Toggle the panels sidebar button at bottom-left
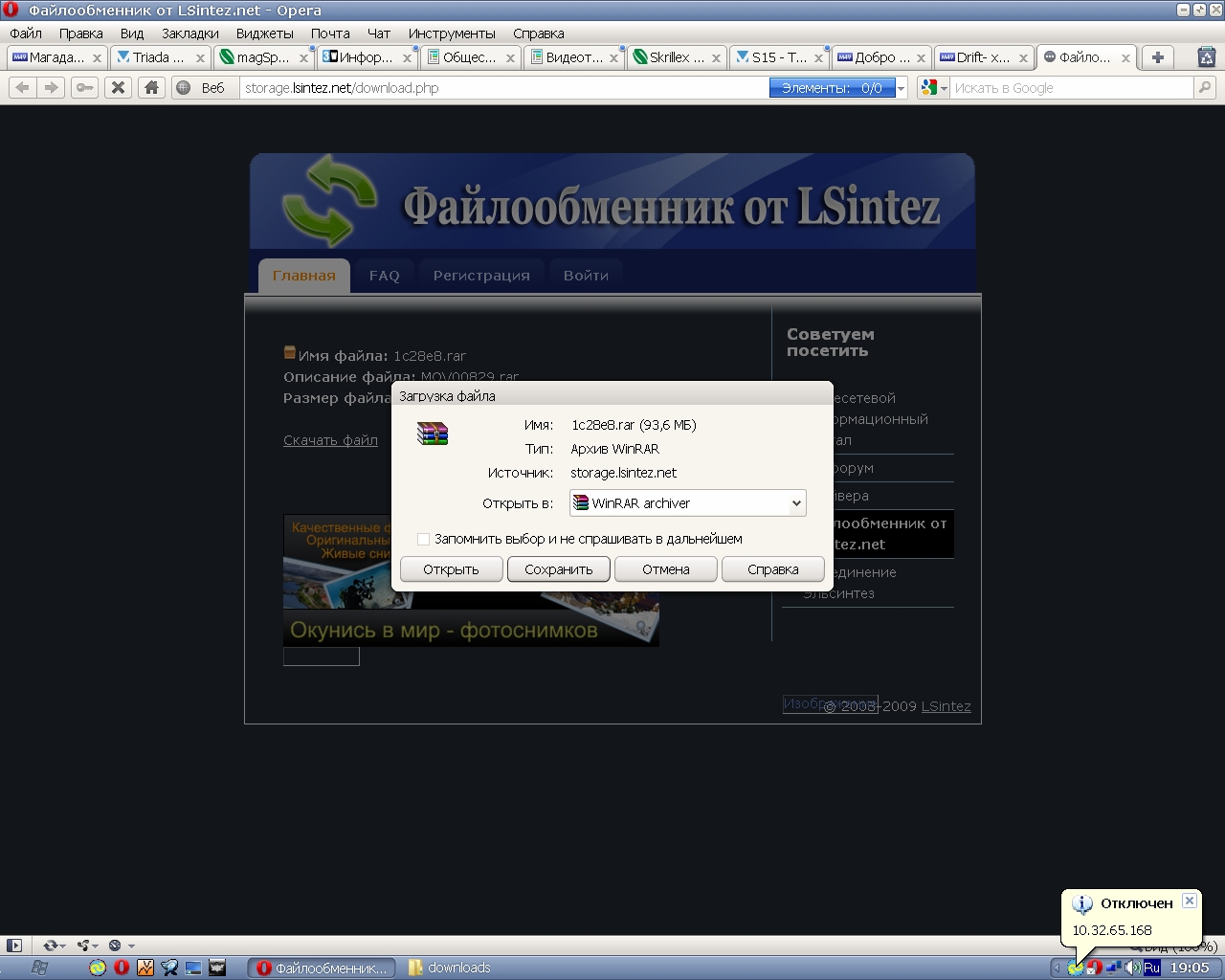This screenshot has height=980, width=1225. coord(13,945)
